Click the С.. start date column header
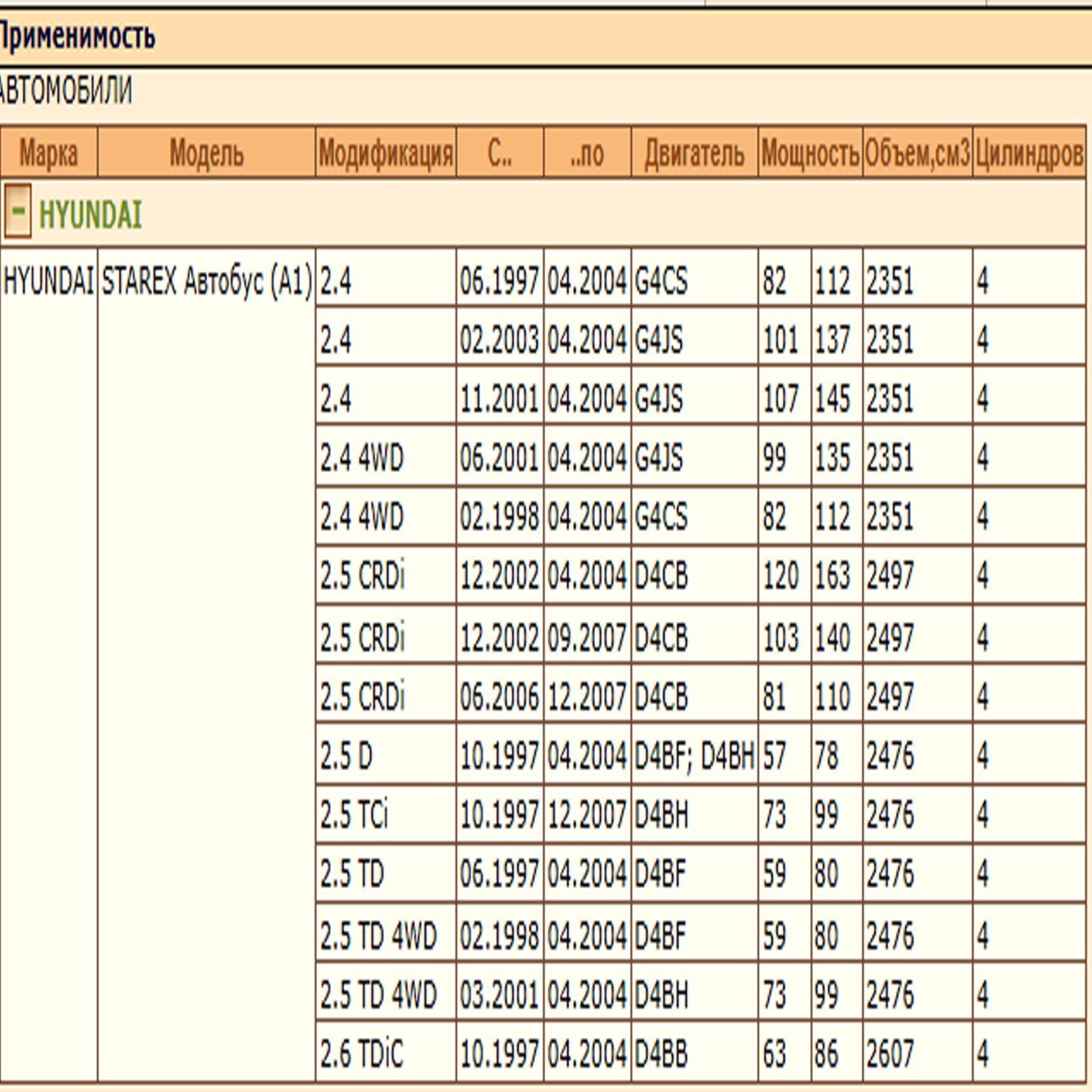1092x1092 pixels. 500,152
